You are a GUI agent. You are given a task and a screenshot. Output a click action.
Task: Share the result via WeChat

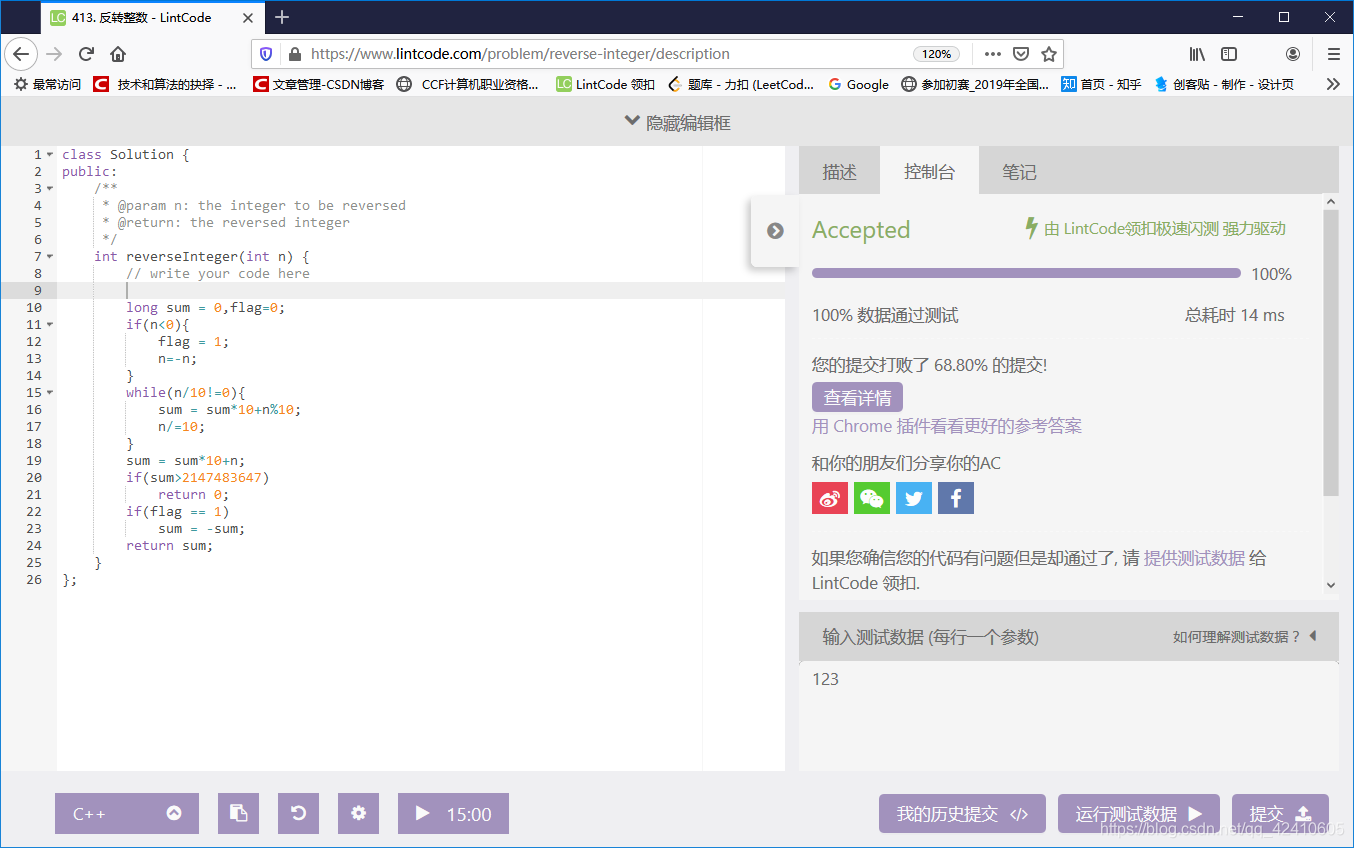871,497
